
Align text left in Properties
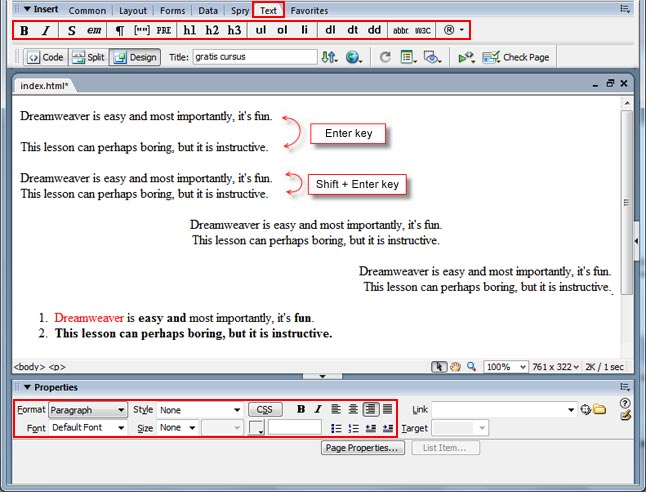[x=336, y=409]
